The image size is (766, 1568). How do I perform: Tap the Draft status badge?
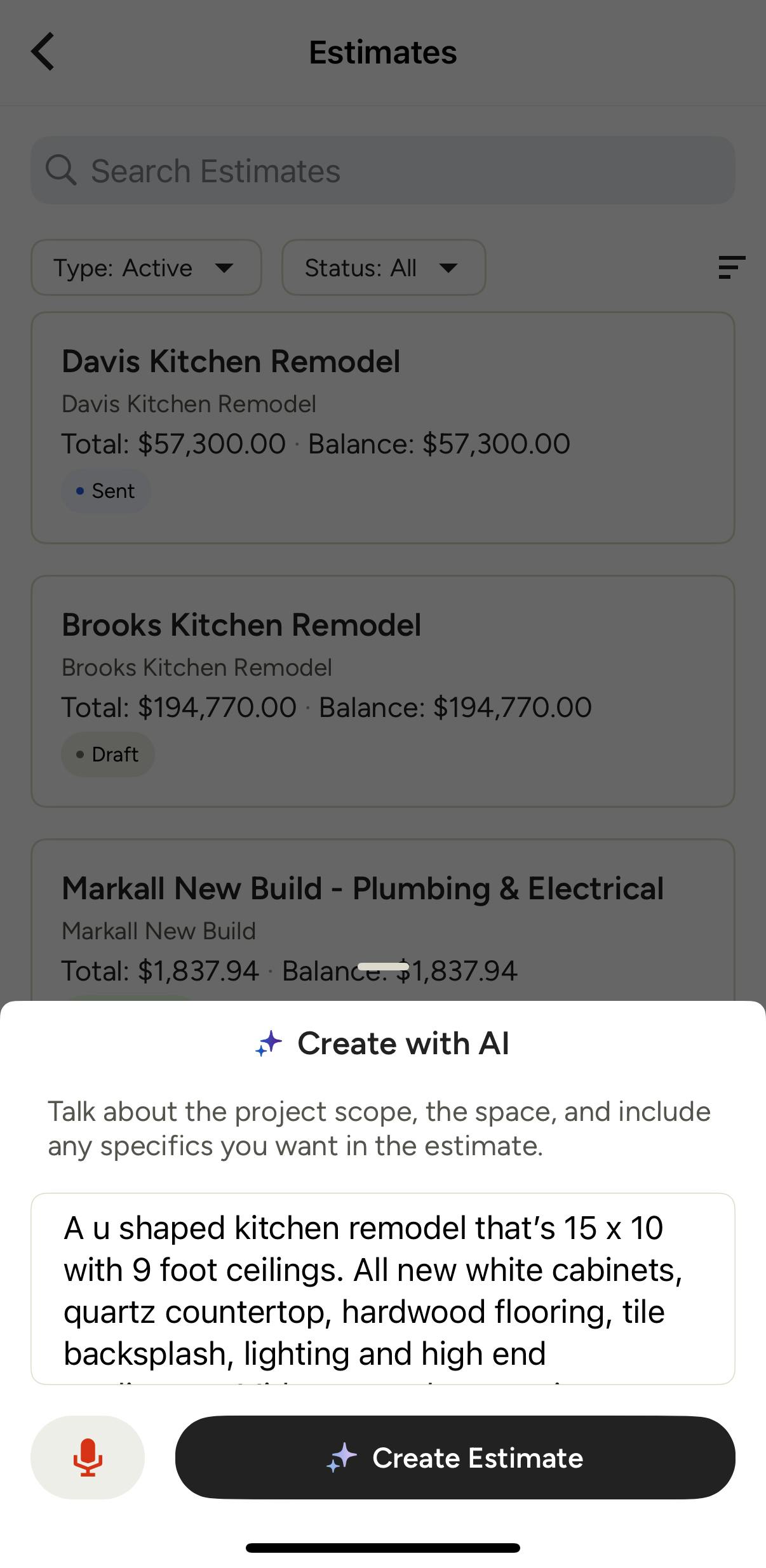[107, 754]
